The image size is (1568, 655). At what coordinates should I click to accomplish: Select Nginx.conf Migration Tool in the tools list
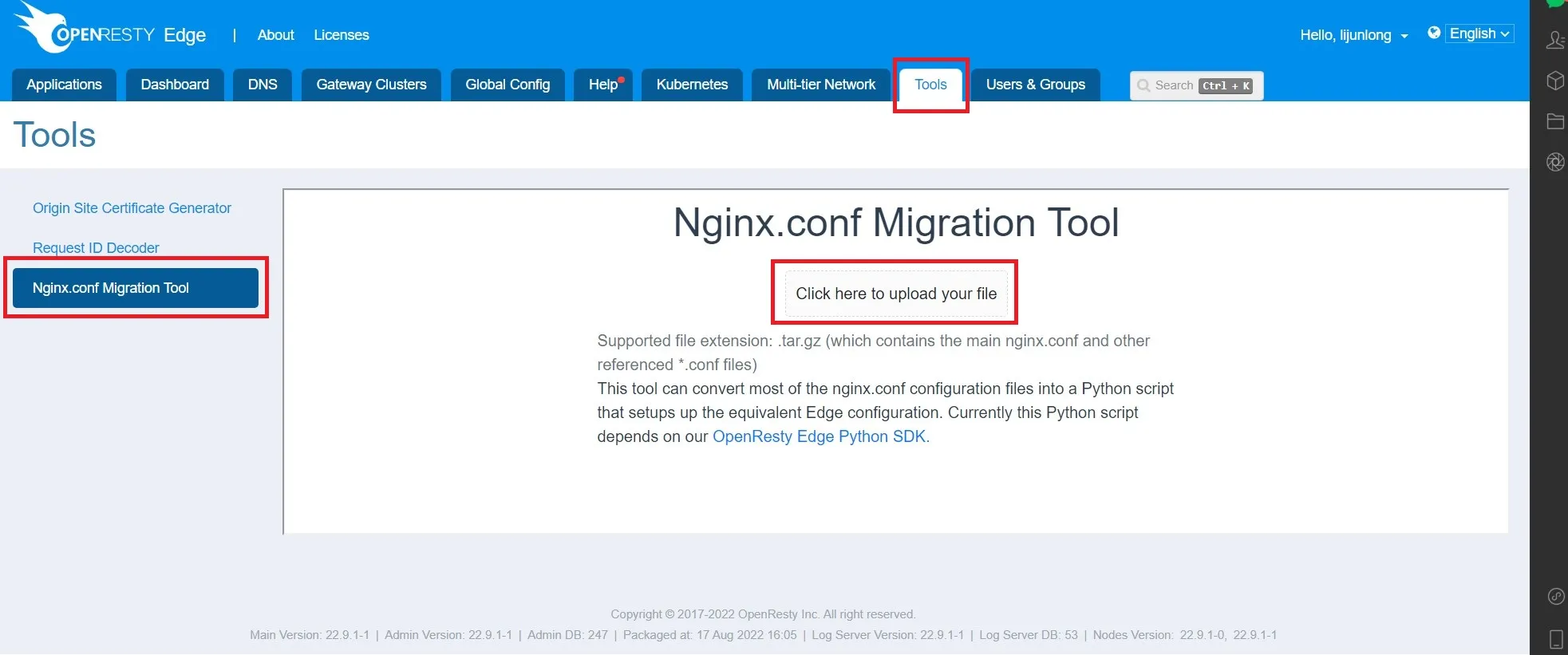pos(136,288)
